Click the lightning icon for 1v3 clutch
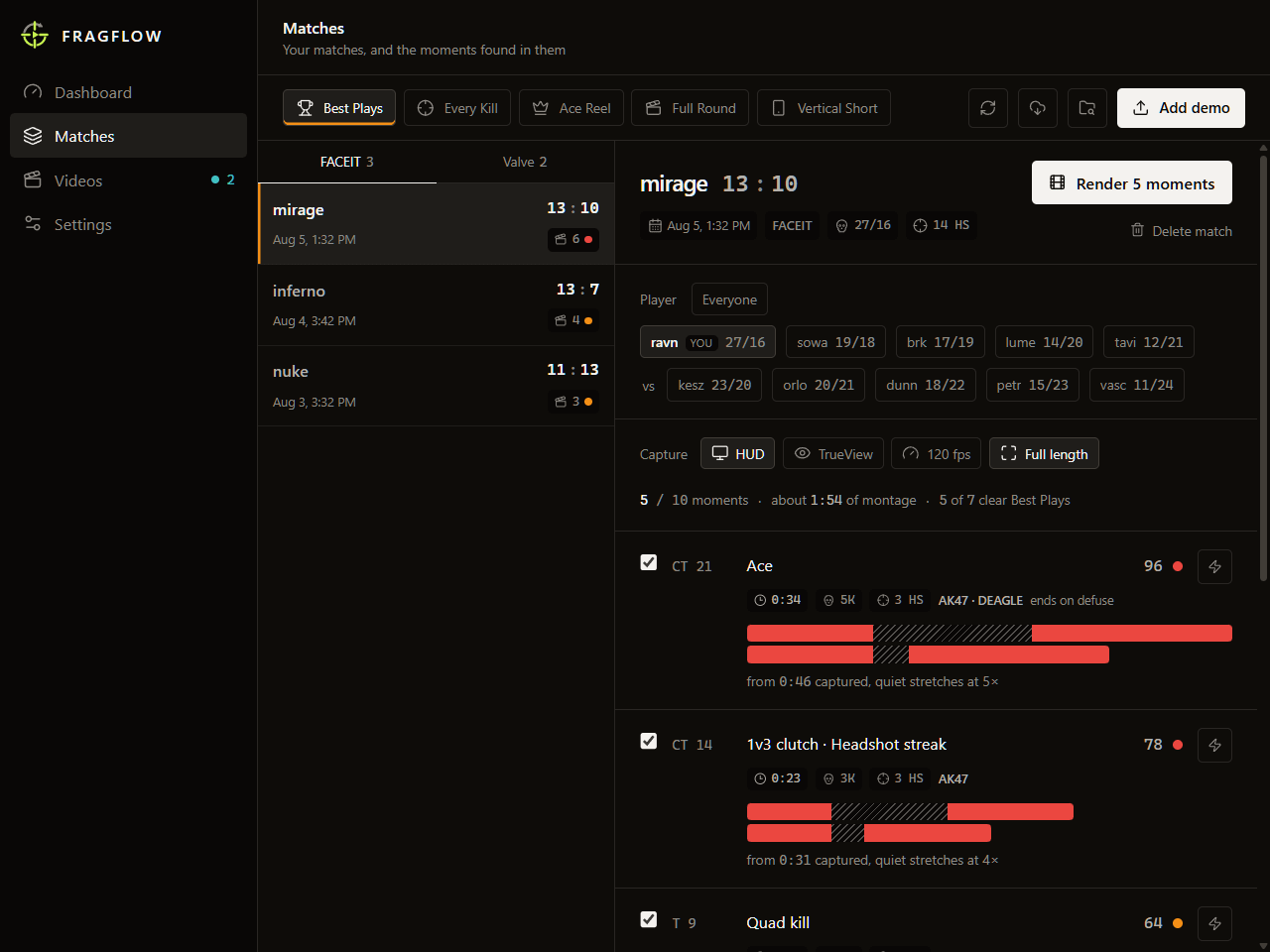The image size is (1270, 952). click(x=1214, y=745)
